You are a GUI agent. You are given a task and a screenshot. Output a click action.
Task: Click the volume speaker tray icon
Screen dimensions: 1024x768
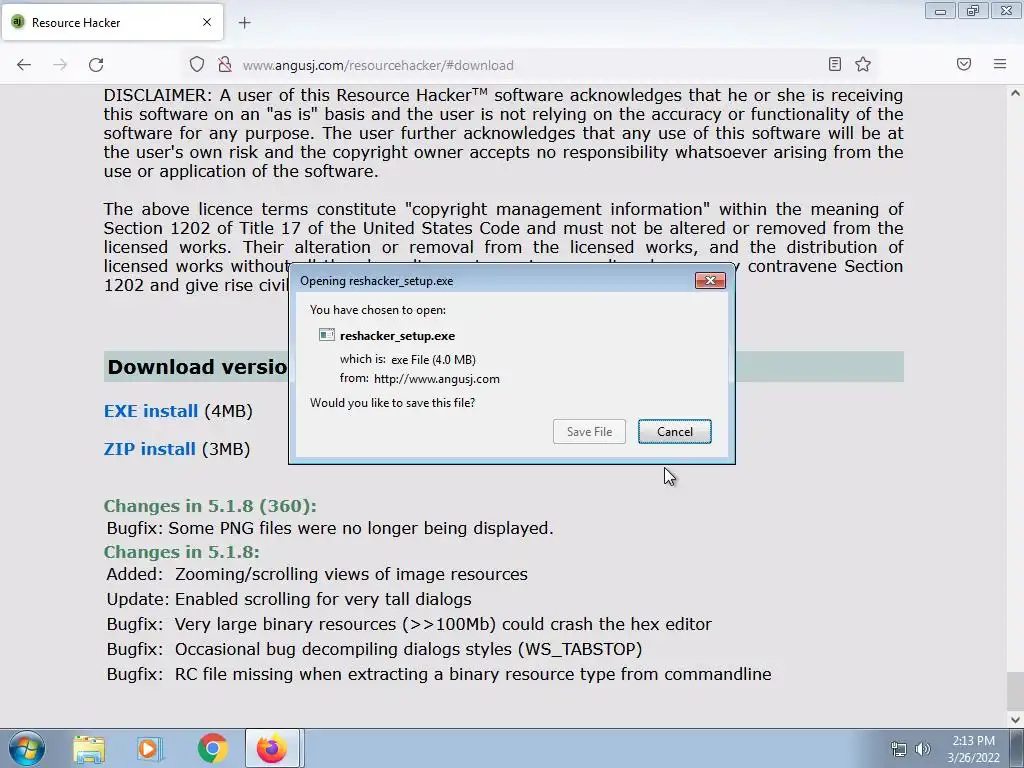[x=923, y=749]
